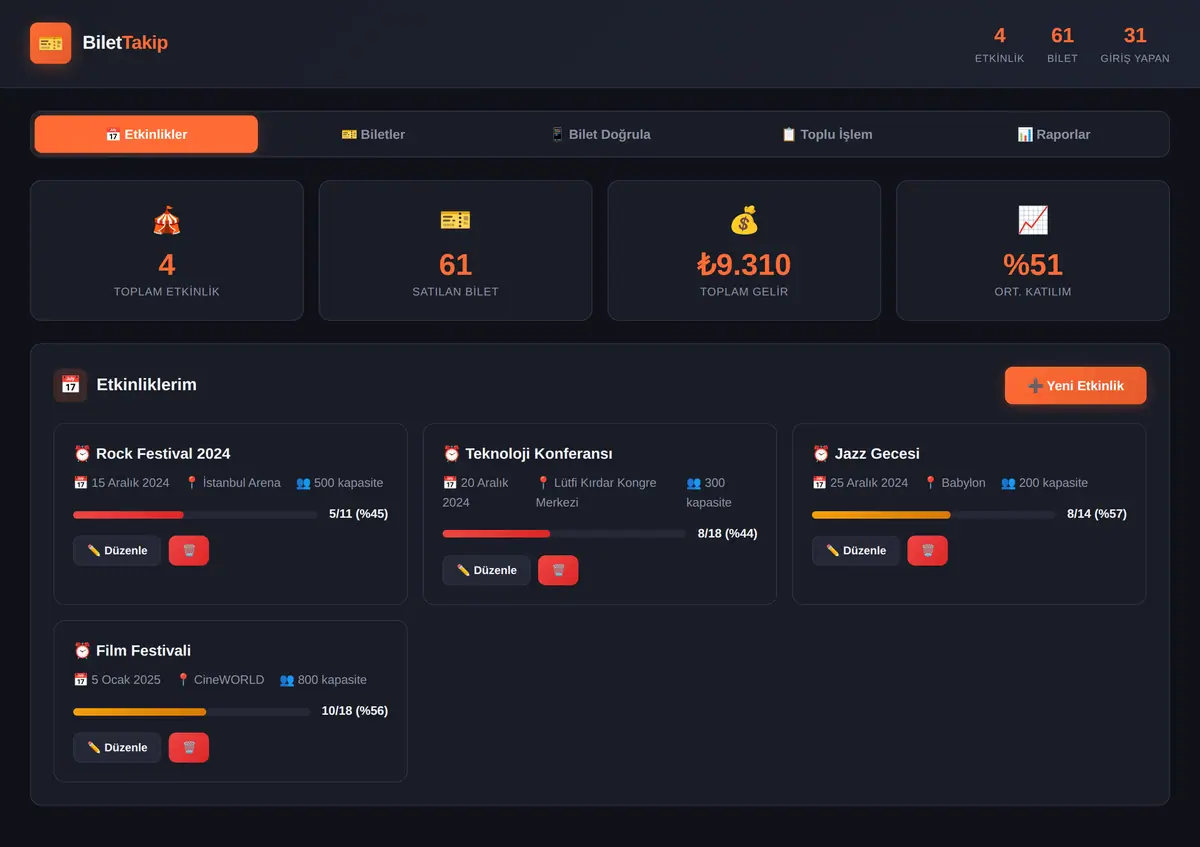Click the alarm clock icon on Jazz Gecesi

(821, 454)
